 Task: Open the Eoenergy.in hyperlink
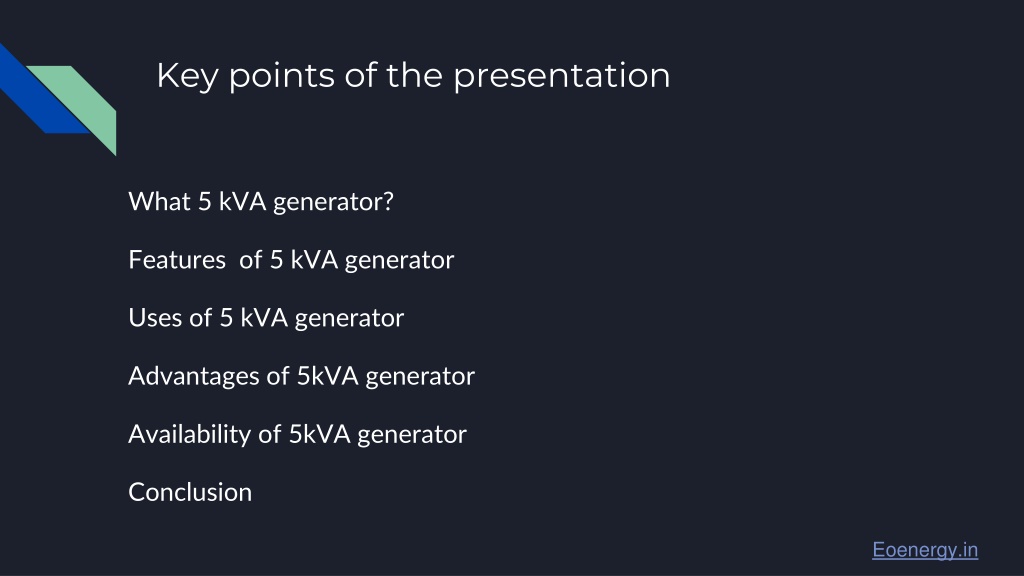tap(925, 550)
